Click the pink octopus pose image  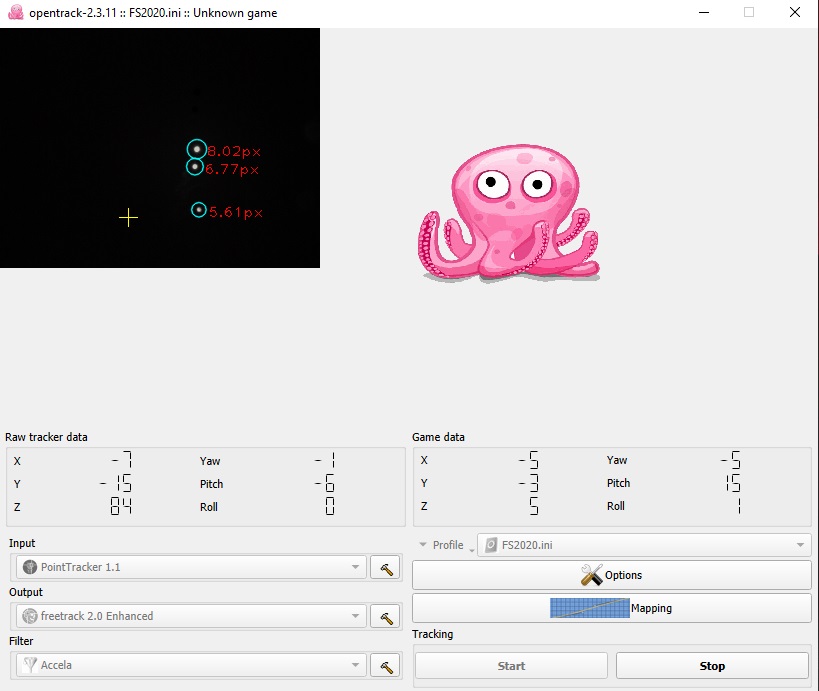pos(509,213)
